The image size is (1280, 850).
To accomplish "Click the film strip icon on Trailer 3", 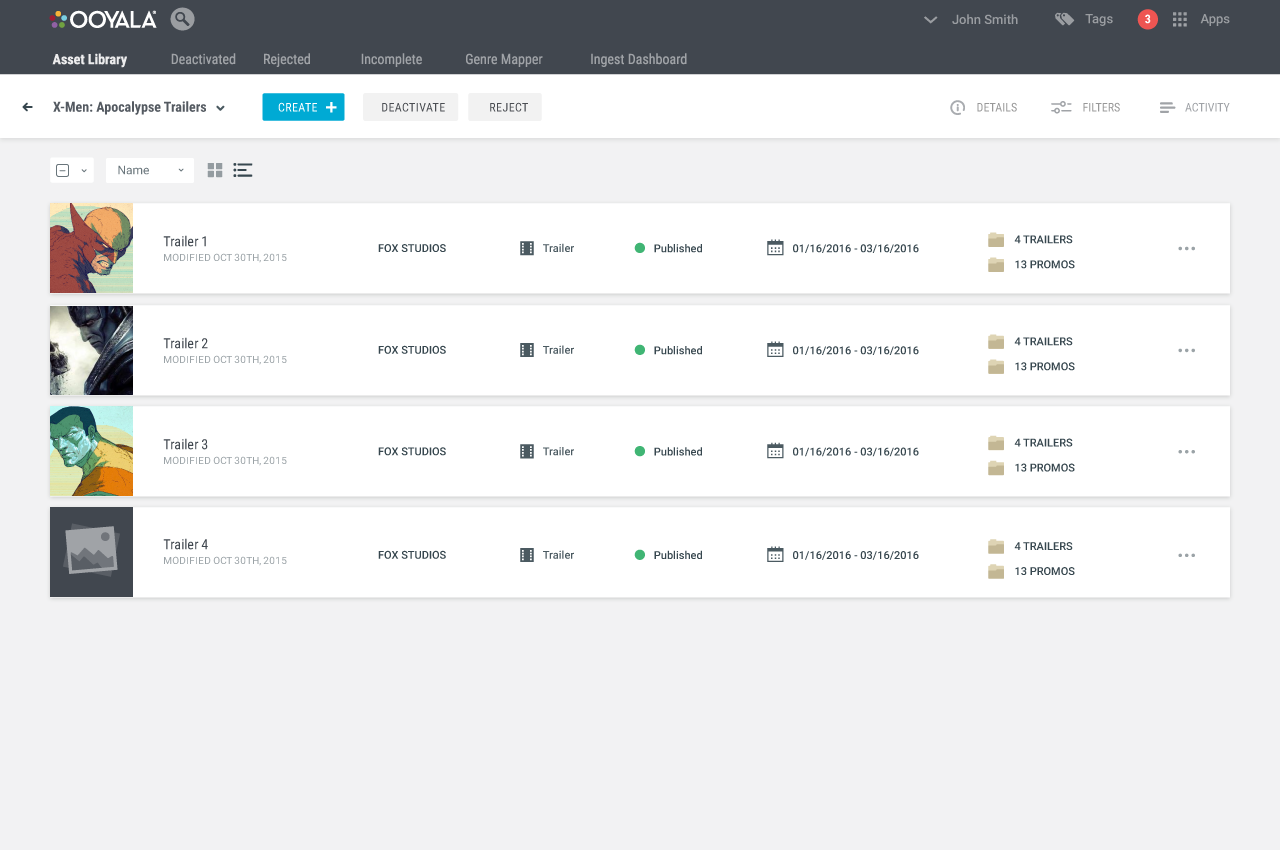I will point(527,451).
